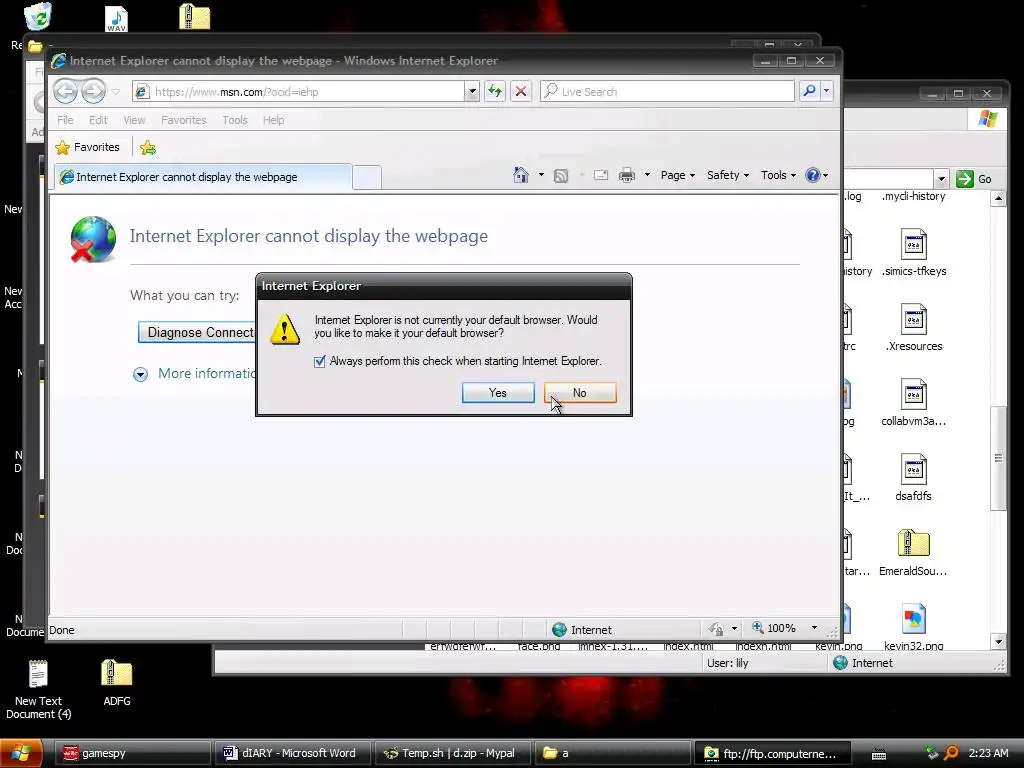
Task: Select the collabvm3a file icon in FTP window
Action: pyautogui.click(x=914, y=395)
